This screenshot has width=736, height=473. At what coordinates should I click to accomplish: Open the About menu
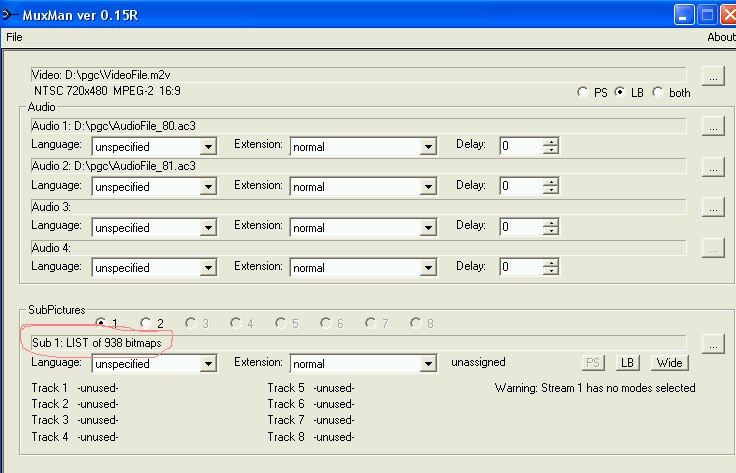(721, 37)
